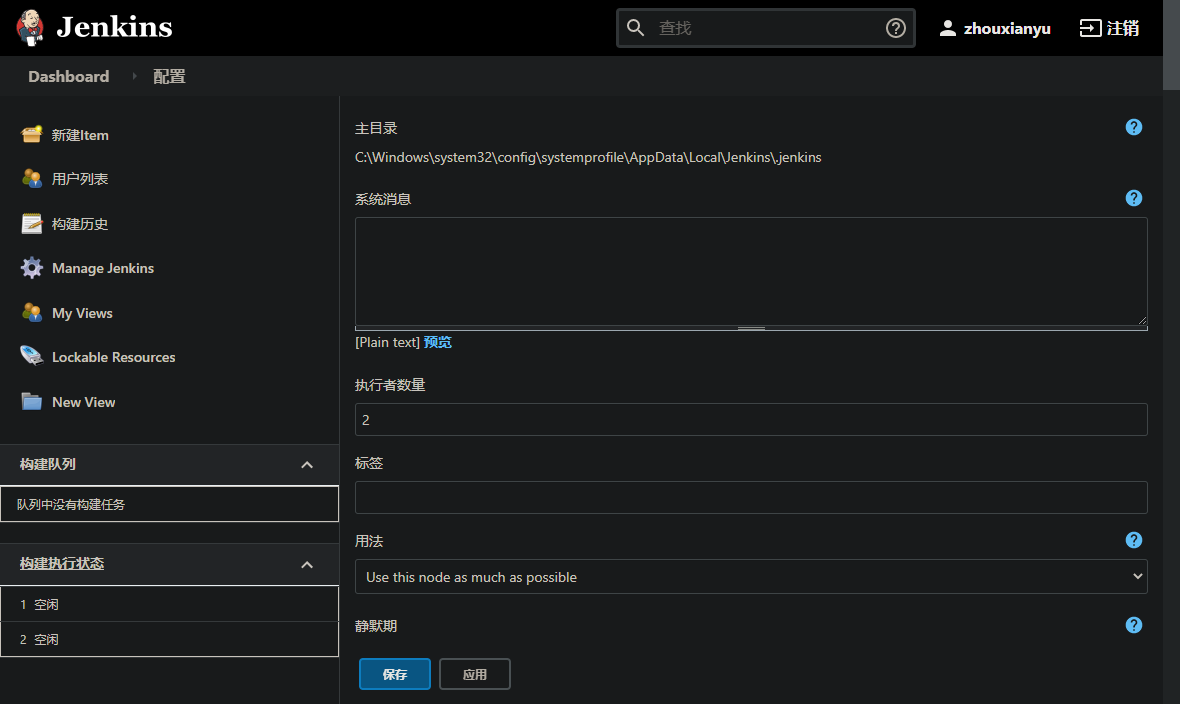Image resolution: width=1180 pixels, height=704 pixels.
Task: Open Lockable Resources sidebar link
Action: coord(114,357)
